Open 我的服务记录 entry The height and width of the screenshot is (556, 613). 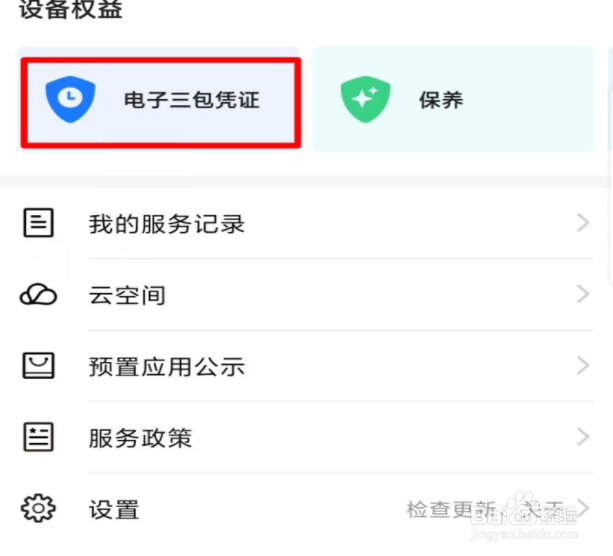coord(306,223)
